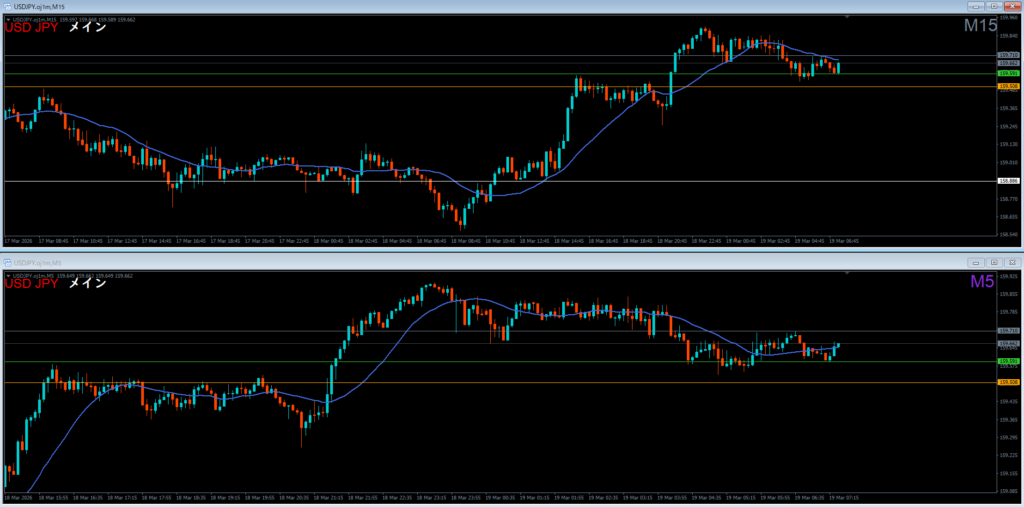This screenshot has height=507, width=1024.
Task: Click the red USD JPY label on M5 chart
Action: coord(31,284)
